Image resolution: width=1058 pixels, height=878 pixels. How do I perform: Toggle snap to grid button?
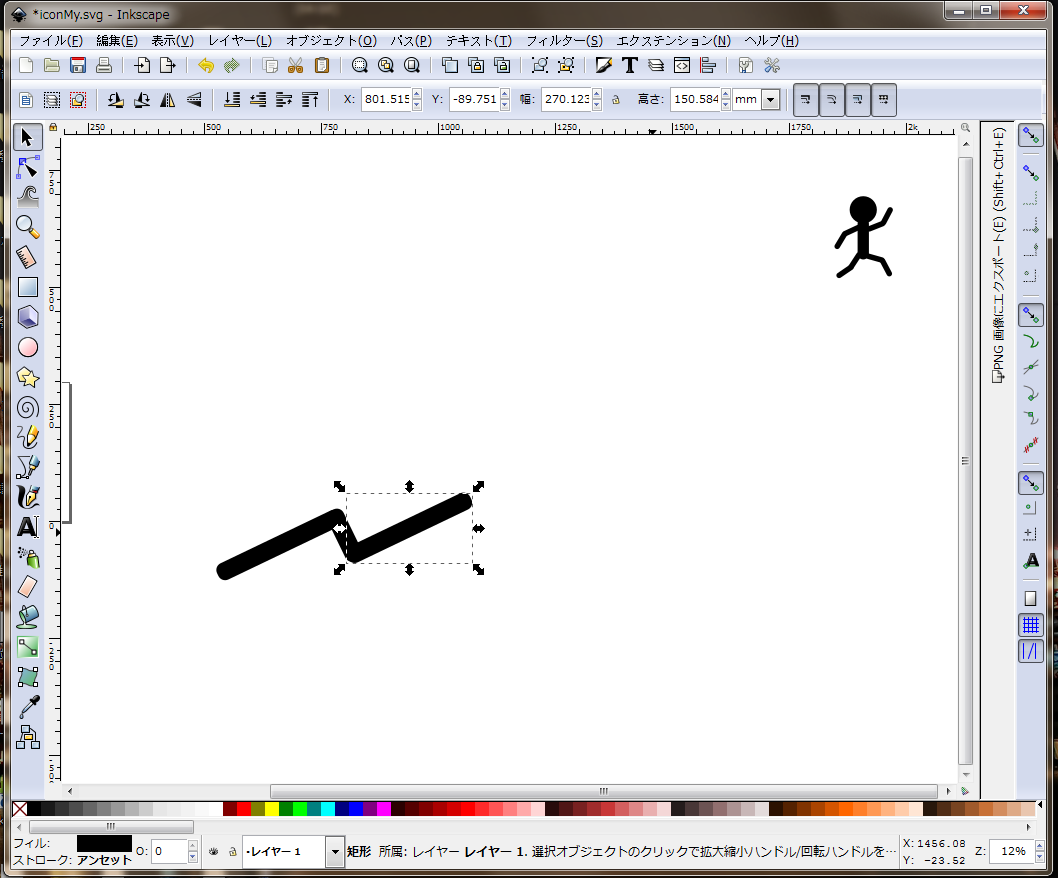1030,626
